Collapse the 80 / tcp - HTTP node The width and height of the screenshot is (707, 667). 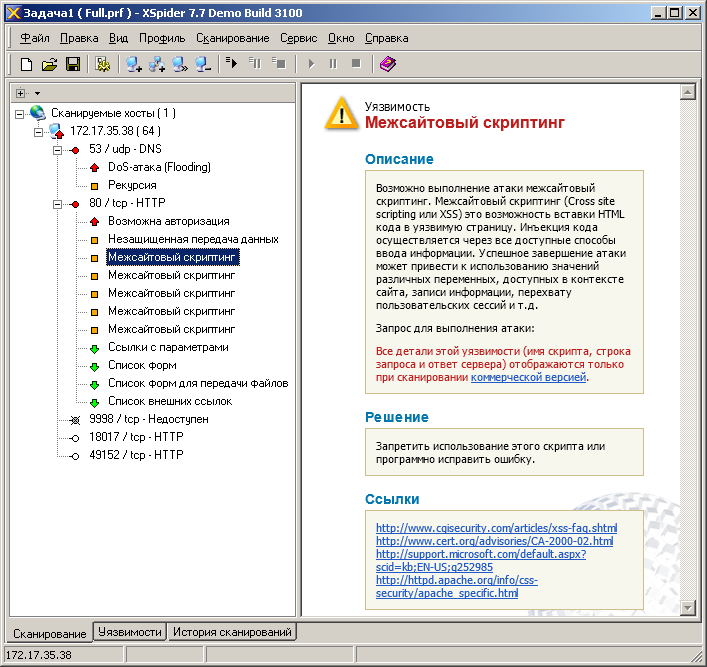pyautogui.click(x=57, y=204)
